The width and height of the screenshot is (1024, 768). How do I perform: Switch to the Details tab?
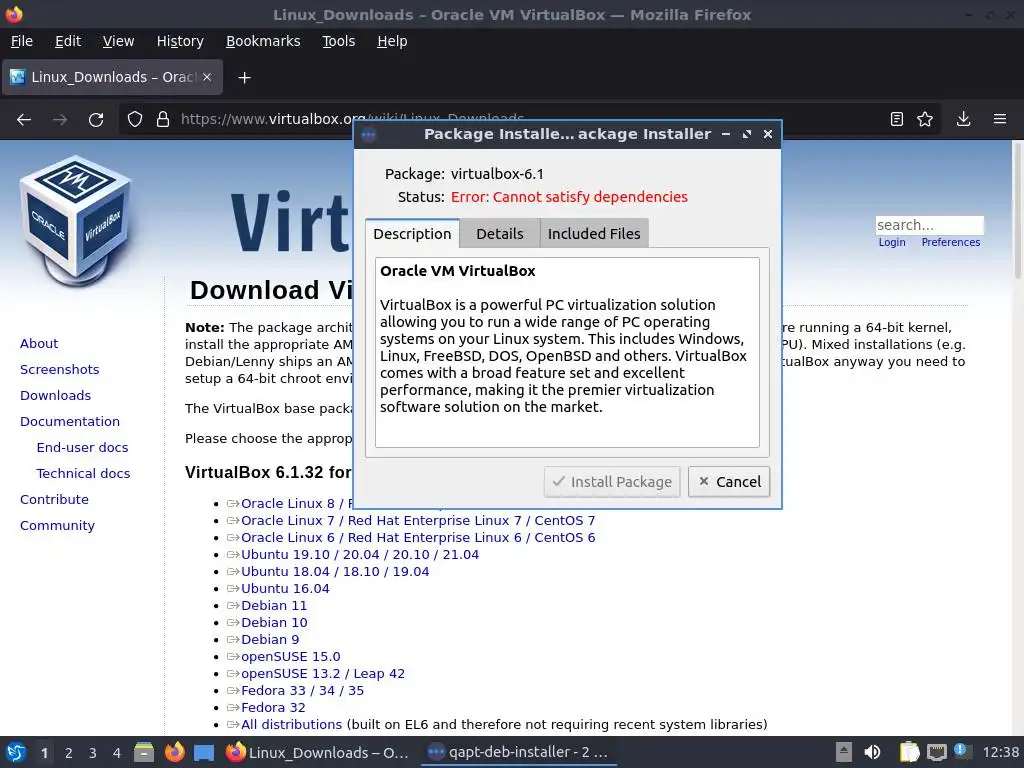click(500, 234)
